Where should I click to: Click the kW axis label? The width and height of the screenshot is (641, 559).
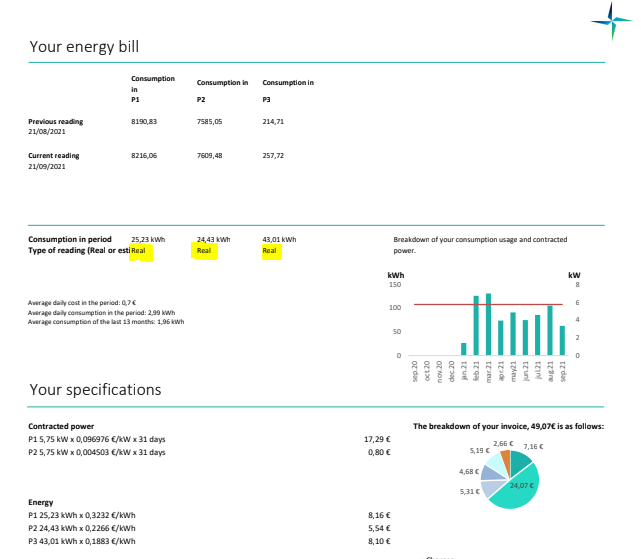tap(574, 275)
